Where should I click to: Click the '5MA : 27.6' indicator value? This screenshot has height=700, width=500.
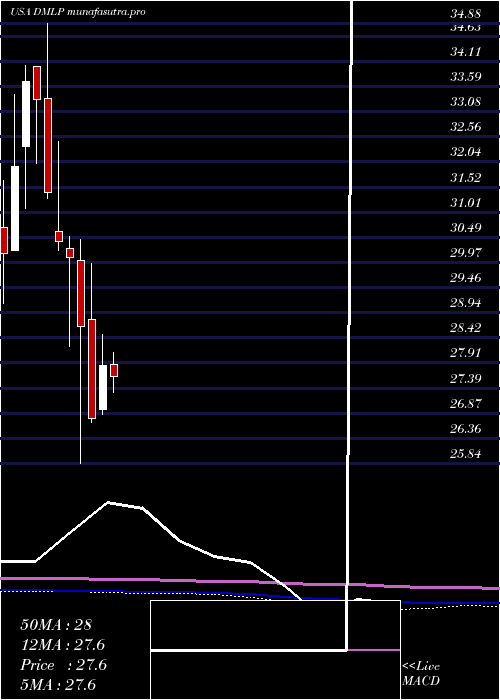tap(58, 685)
